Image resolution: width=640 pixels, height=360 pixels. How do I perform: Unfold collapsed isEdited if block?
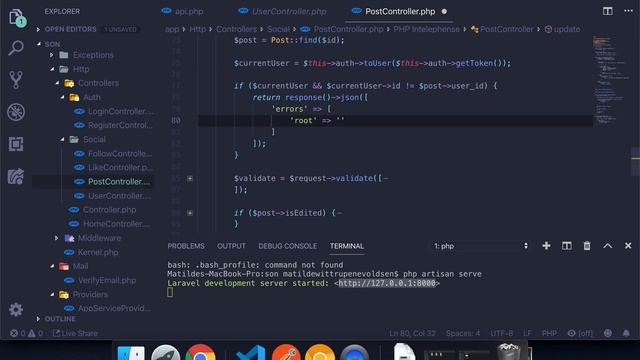click(190, 213)
